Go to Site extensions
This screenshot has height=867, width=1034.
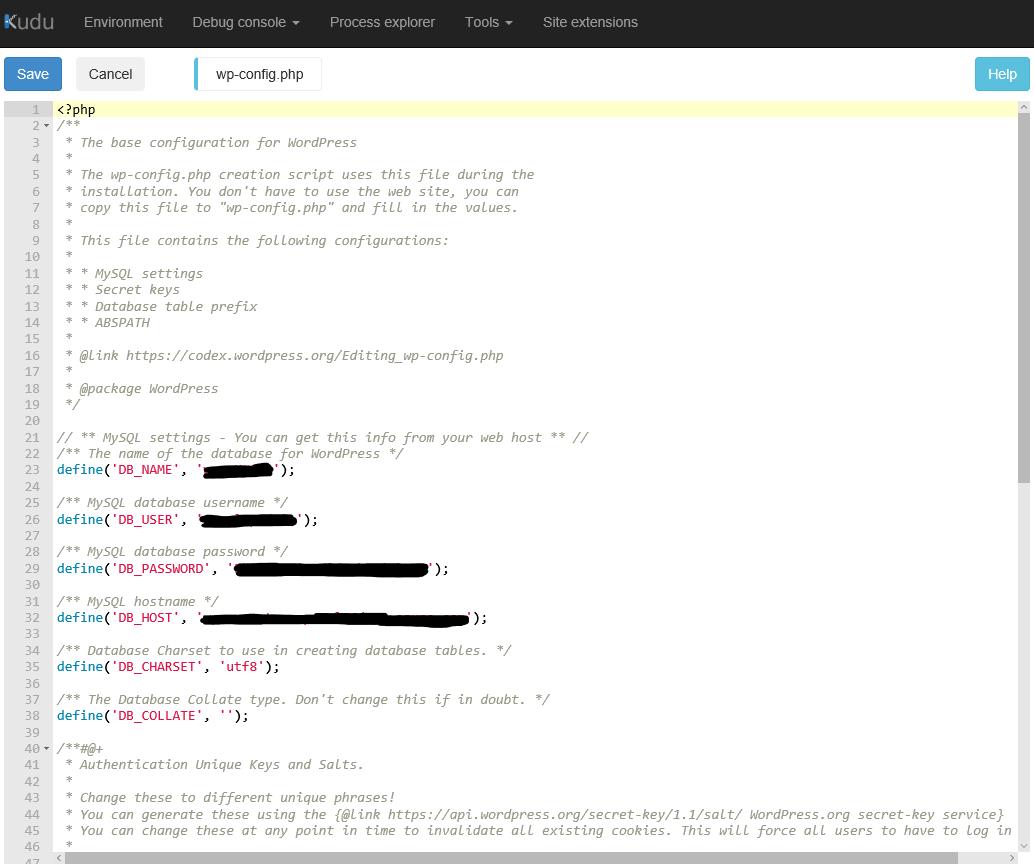(x=590, y=22)
